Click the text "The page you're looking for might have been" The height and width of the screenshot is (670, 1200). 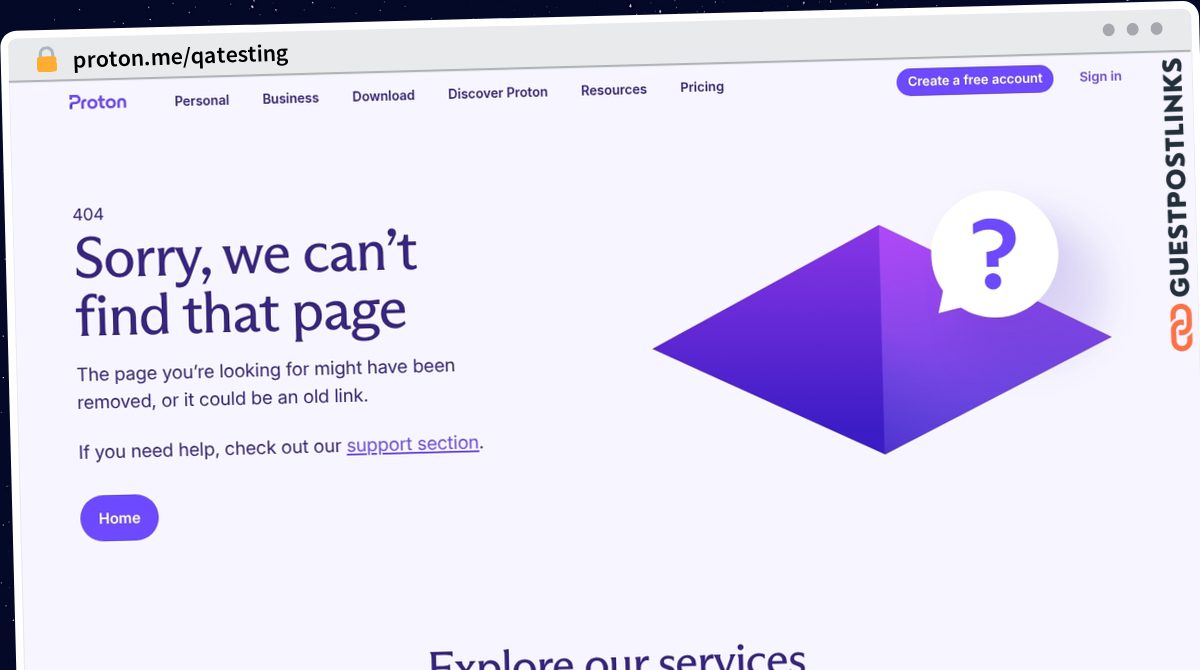pos(266,370)
